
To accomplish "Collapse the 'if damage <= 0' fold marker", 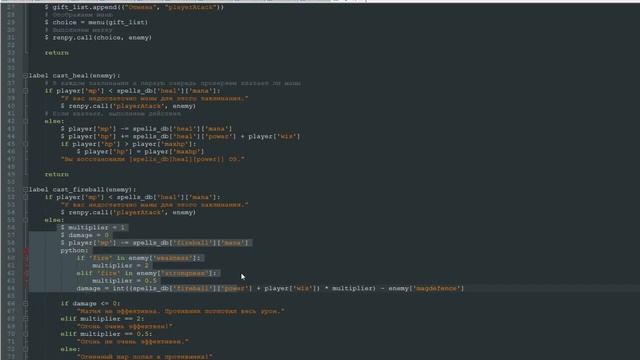I will pyautogui.click(x=25, y=304).
